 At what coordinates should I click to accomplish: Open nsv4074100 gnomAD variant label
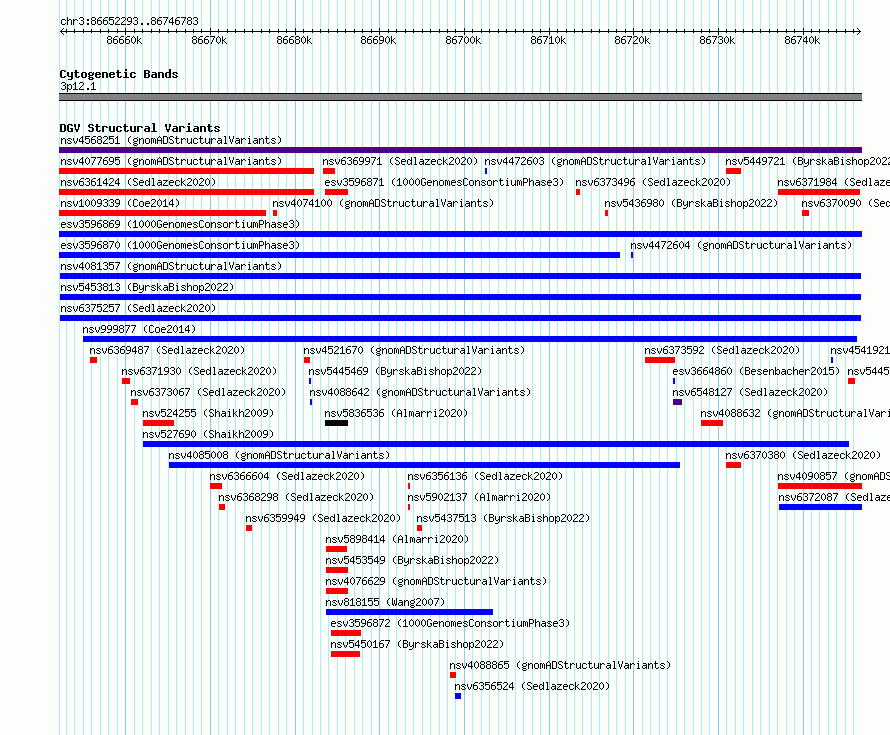click(383, 203)
